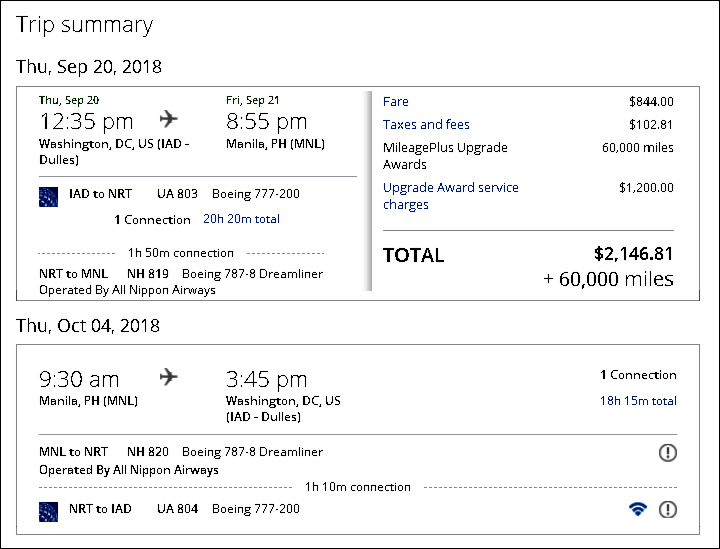Open the Fare details link
The width and height of the screenshot is (720, 549).
tap(395, 102)
